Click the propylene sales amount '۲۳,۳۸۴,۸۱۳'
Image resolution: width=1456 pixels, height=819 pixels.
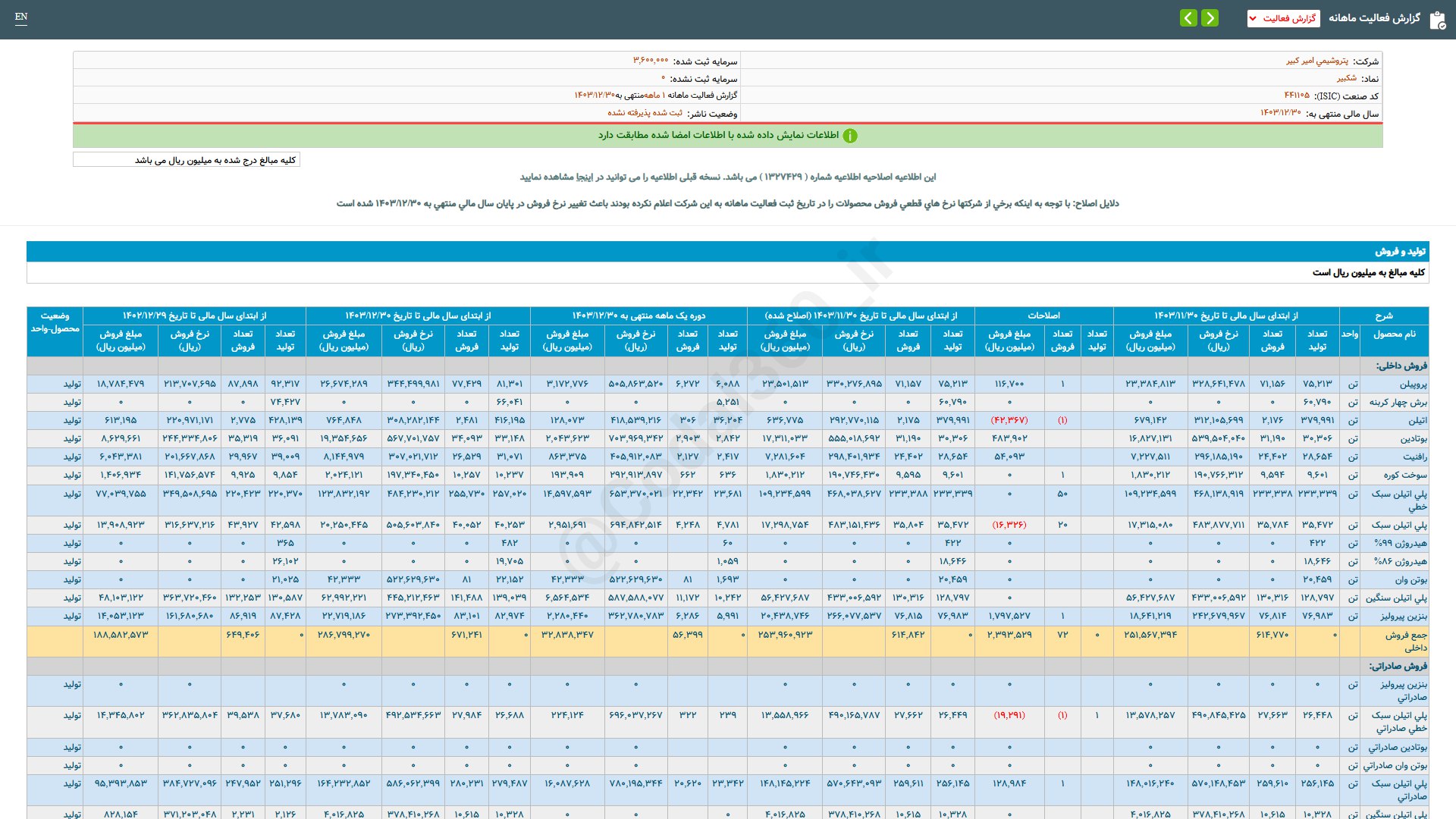(1150, 384)
